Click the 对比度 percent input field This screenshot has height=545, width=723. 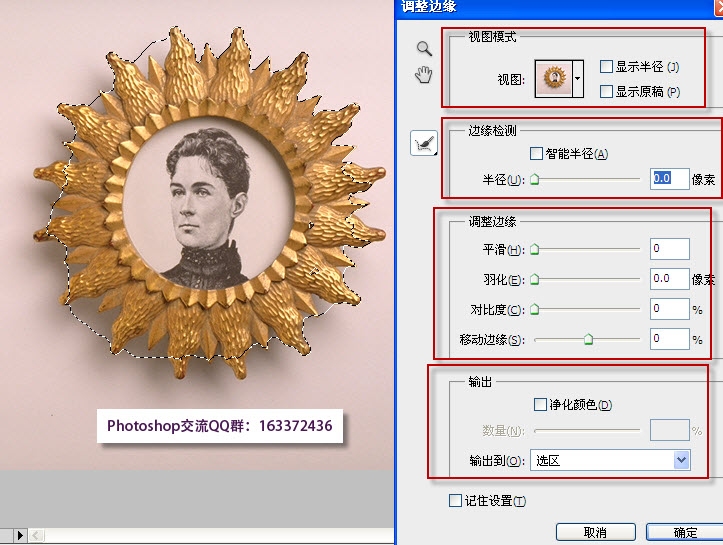(670, 309)
